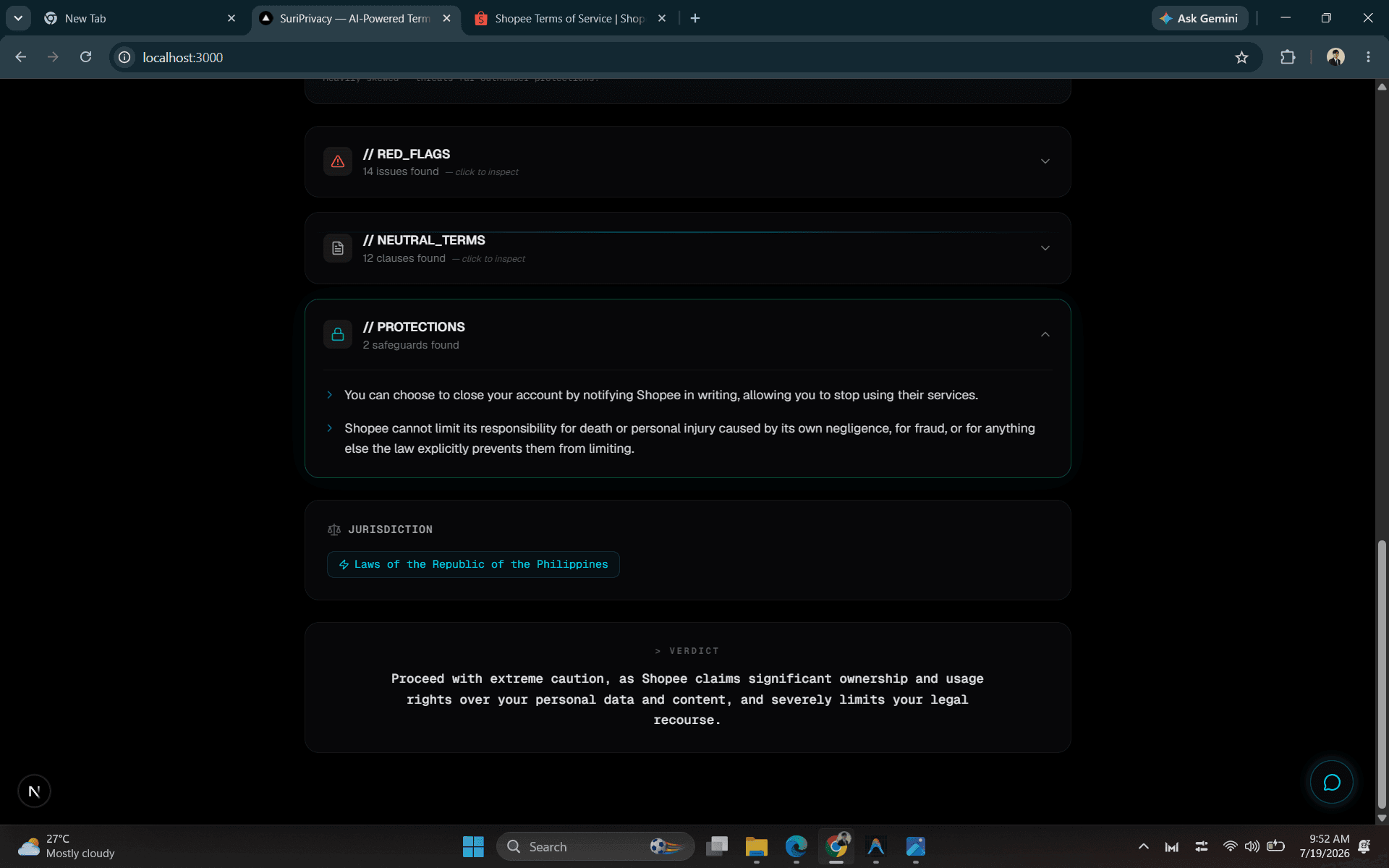Viewport: 1389px width, 868px height.
Task: Open the chat assistant bubble
Action: point(1331,782)
